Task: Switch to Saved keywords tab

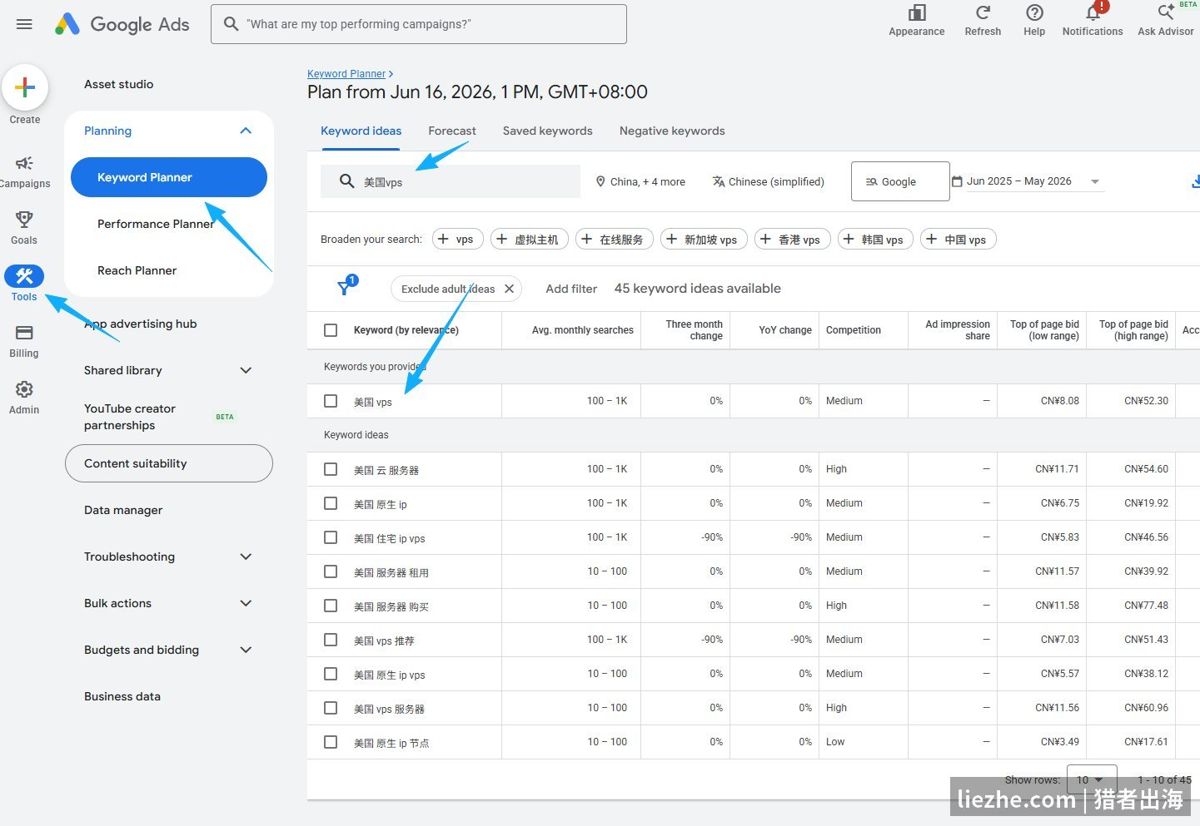Action: tap(547, 131)
